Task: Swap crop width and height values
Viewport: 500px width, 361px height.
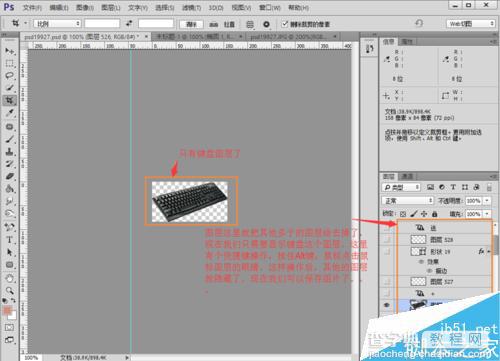Action: (x=129, y=23)
